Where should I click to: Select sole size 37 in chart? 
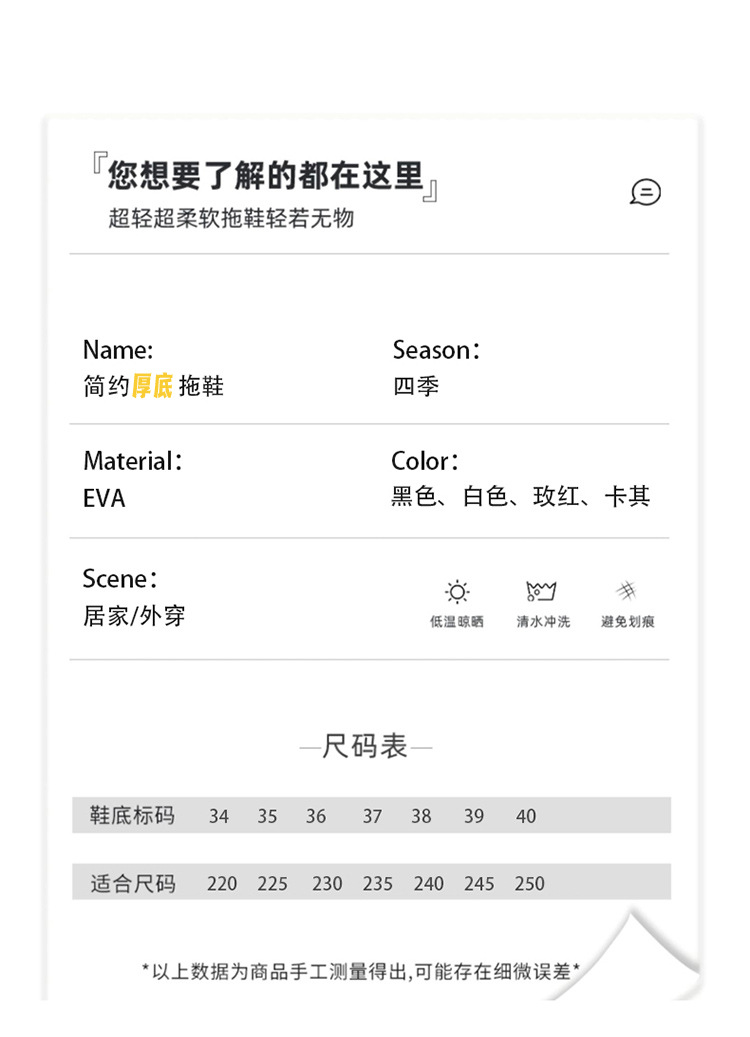pyautogui.click(x=372, y=816)
